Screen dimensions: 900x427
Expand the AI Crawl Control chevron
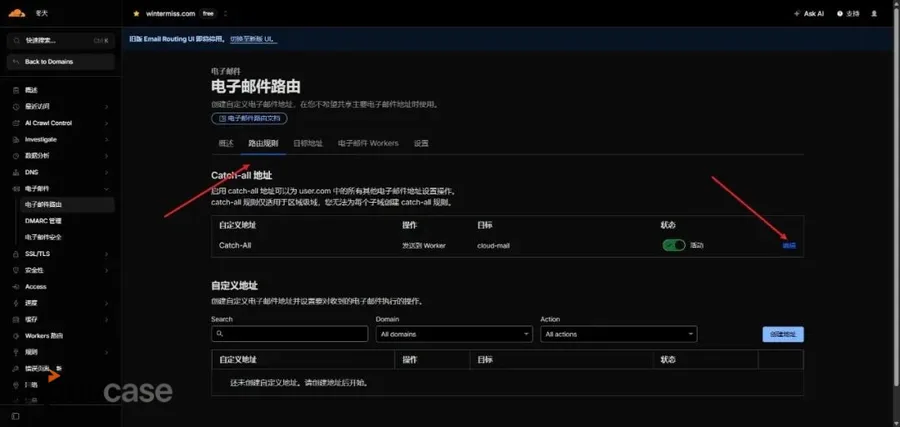click(107, 123)
